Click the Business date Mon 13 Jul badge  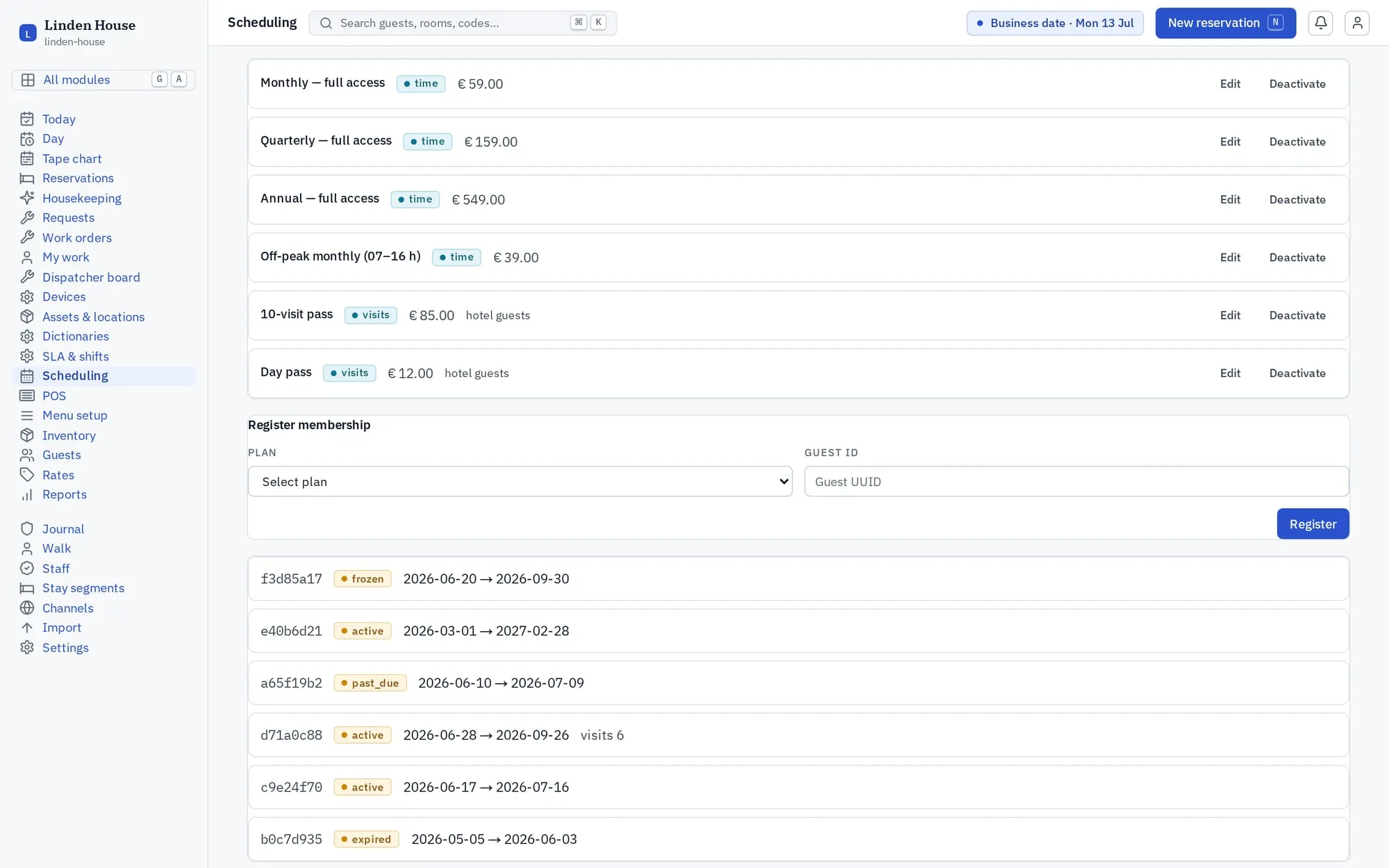[1055, 23]
